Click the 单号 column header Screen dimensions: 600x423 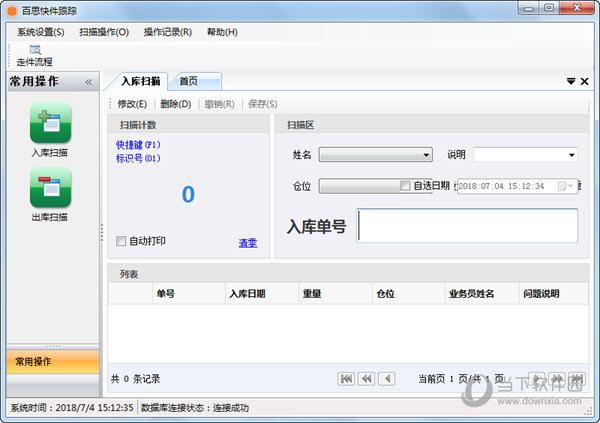189,294
